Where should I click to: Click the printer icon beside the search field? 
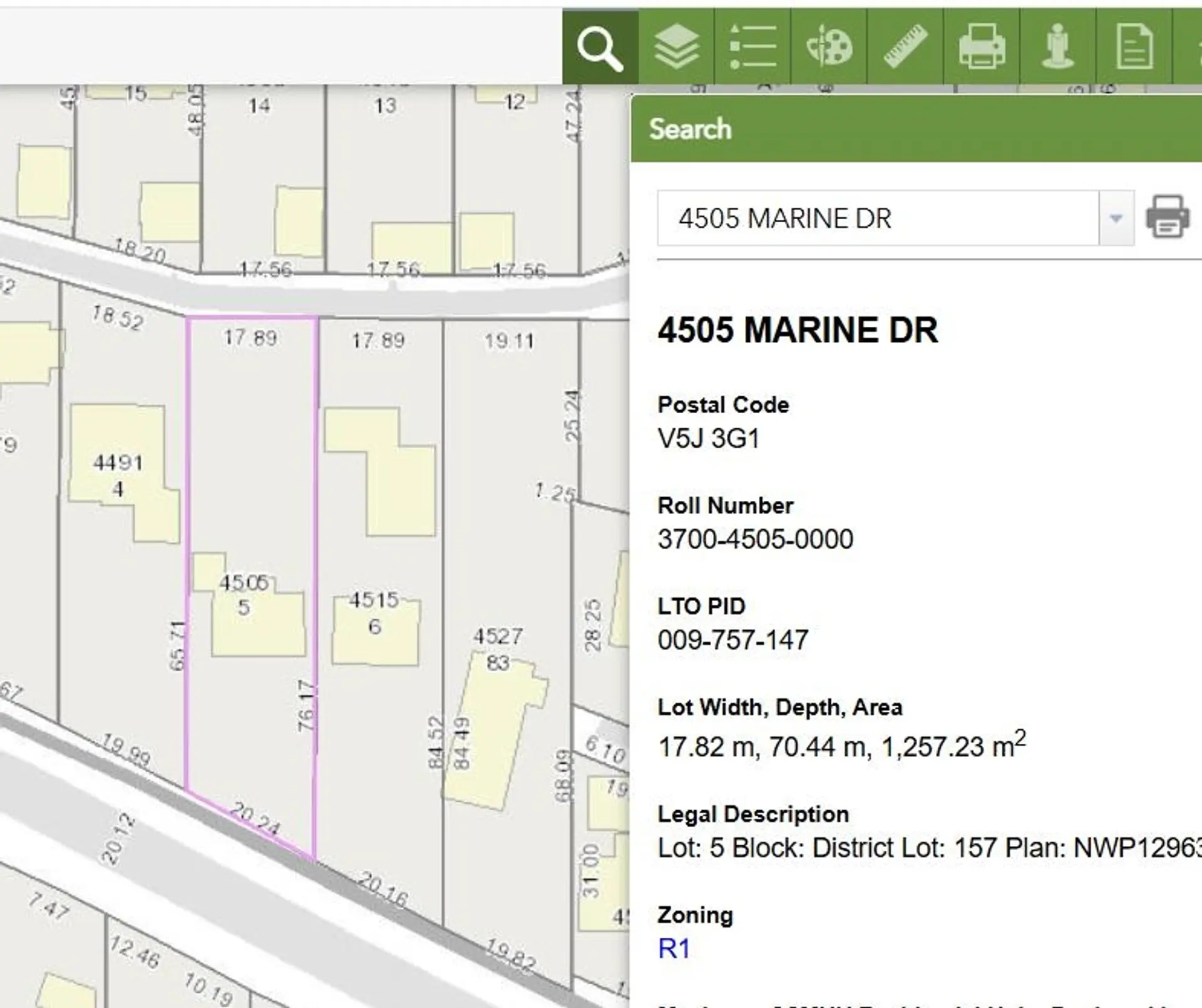(1168, 218)
